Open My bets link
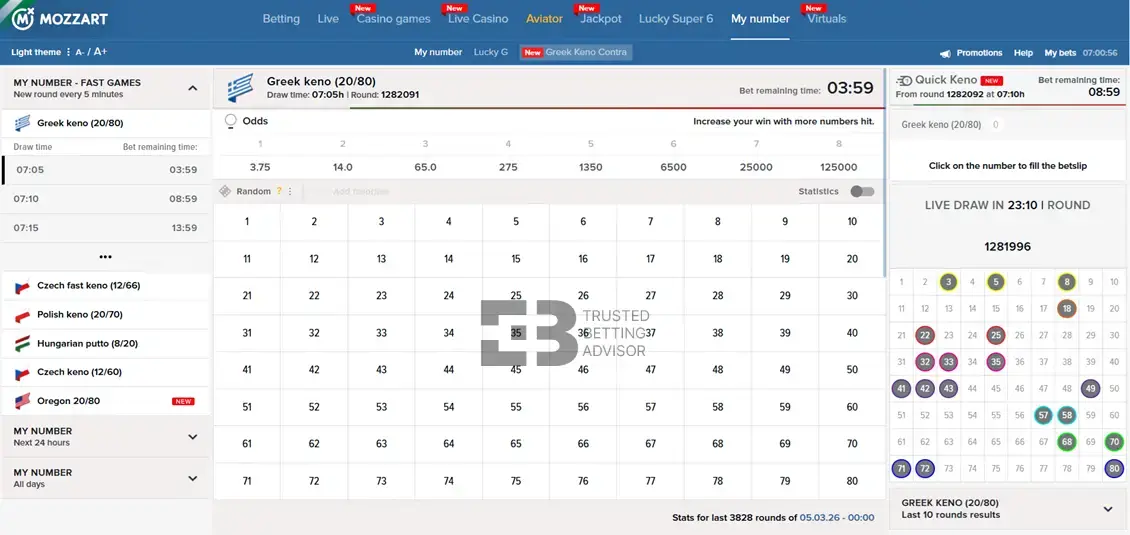 pos(1061,53)
